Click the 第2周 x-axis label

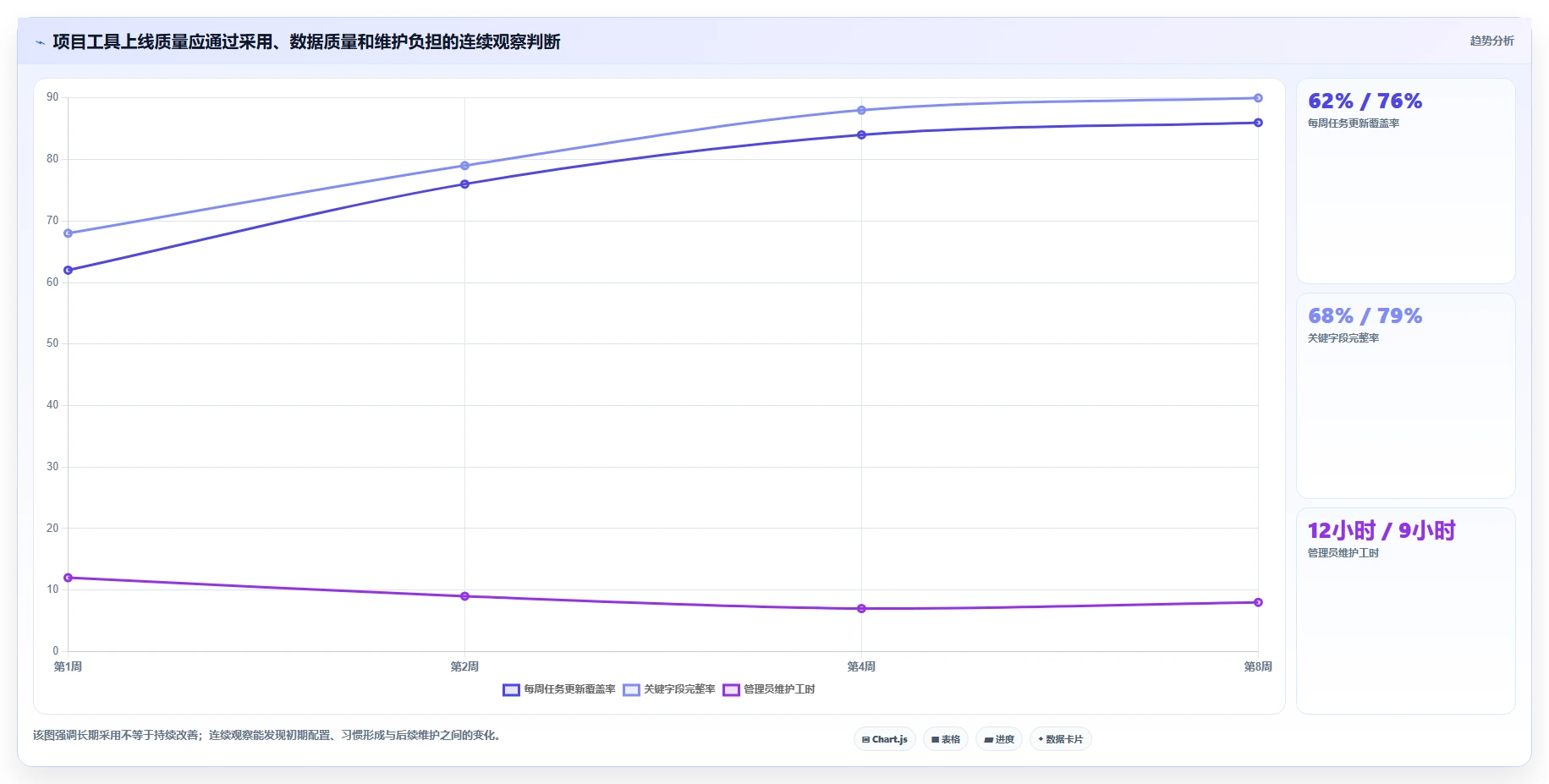click(464, 666)
